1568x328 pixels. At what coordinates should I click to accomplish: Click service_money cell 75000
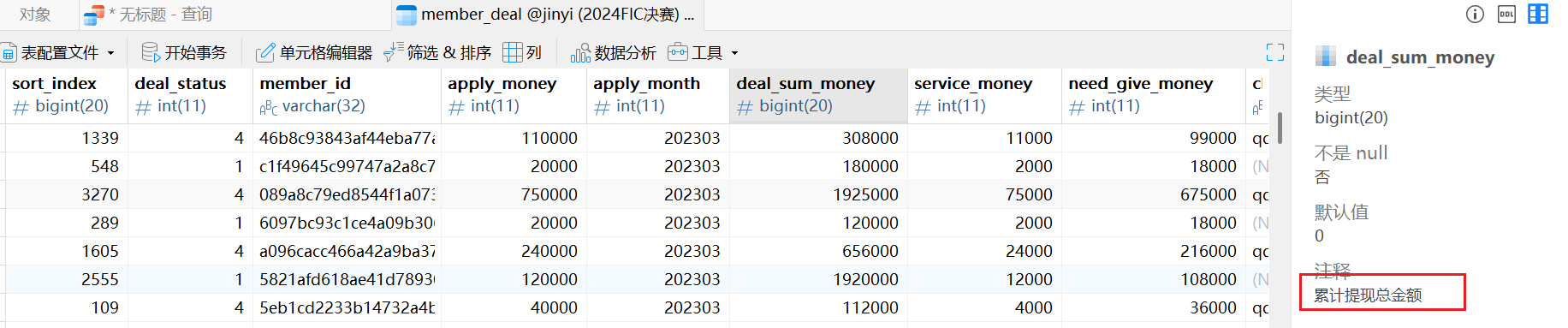click(984, 194)
